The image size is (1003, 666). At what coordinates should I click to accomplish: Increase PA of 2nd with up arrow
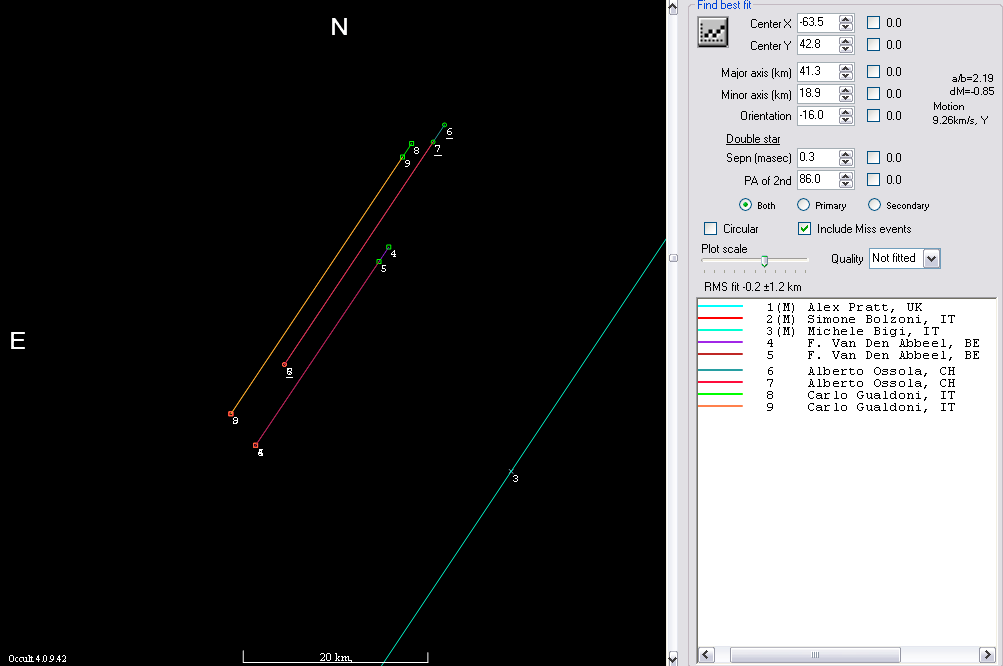pyautogui.click(x=846, y=176)
